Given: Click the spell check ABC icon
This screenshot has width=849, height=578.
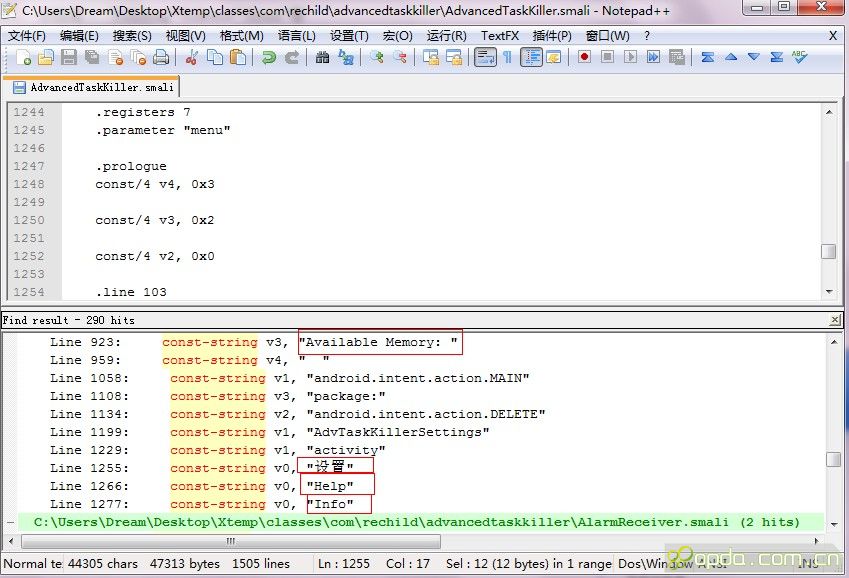Looking at the screenshot, I should (799, 58).
